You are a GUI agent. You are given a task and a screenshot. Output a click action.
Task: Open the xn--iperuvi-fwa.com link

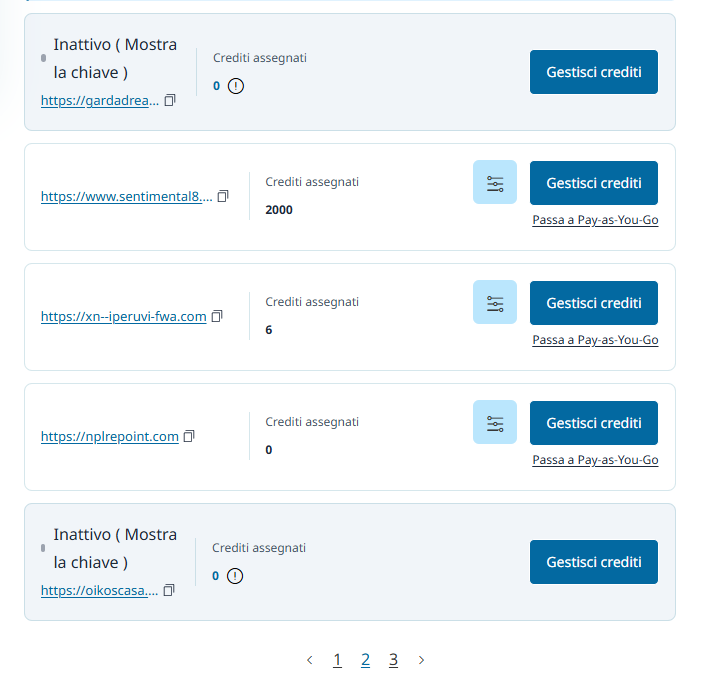[123, 317]
